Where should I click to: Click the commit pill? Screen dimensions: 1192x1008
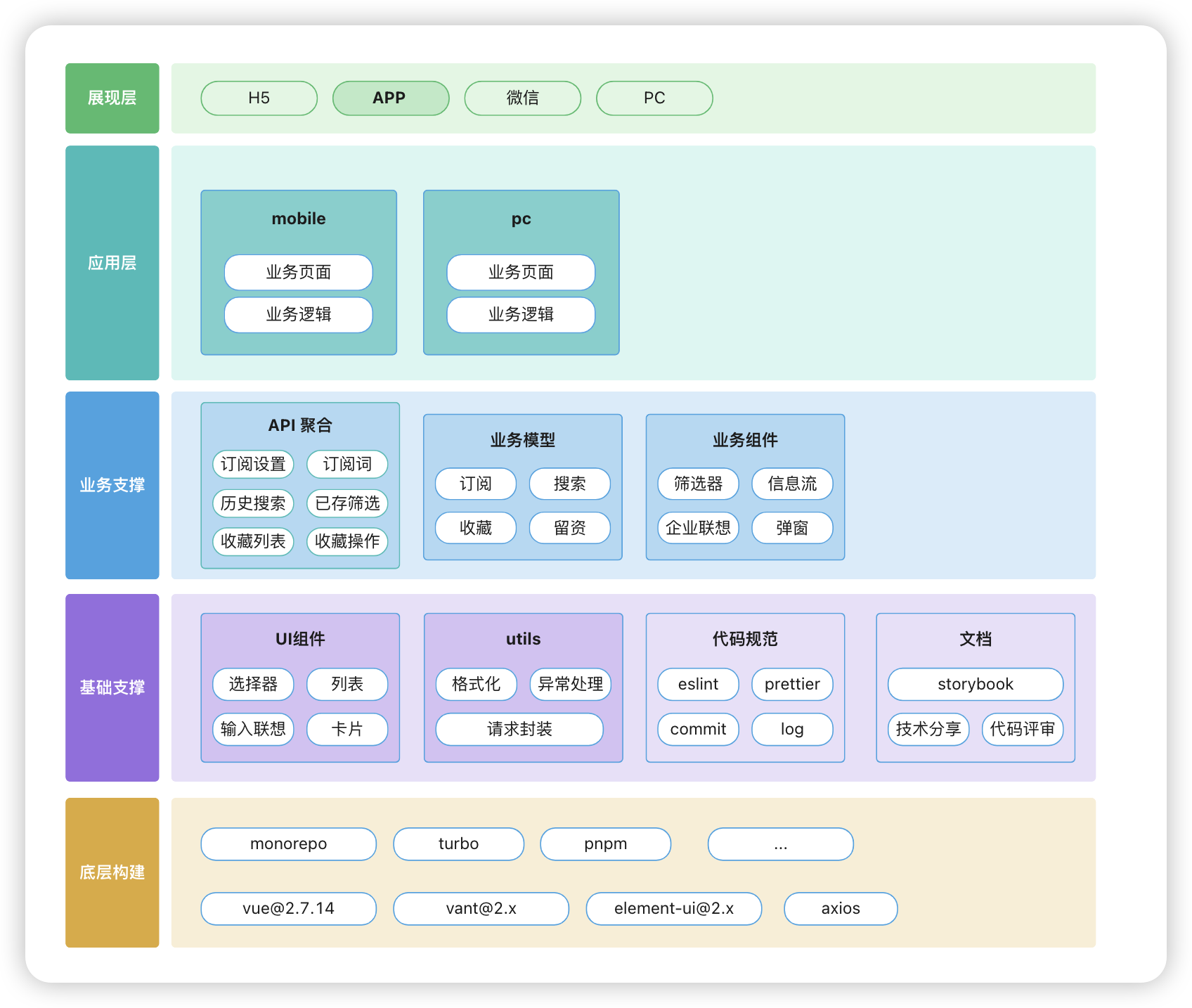[699, 729]
